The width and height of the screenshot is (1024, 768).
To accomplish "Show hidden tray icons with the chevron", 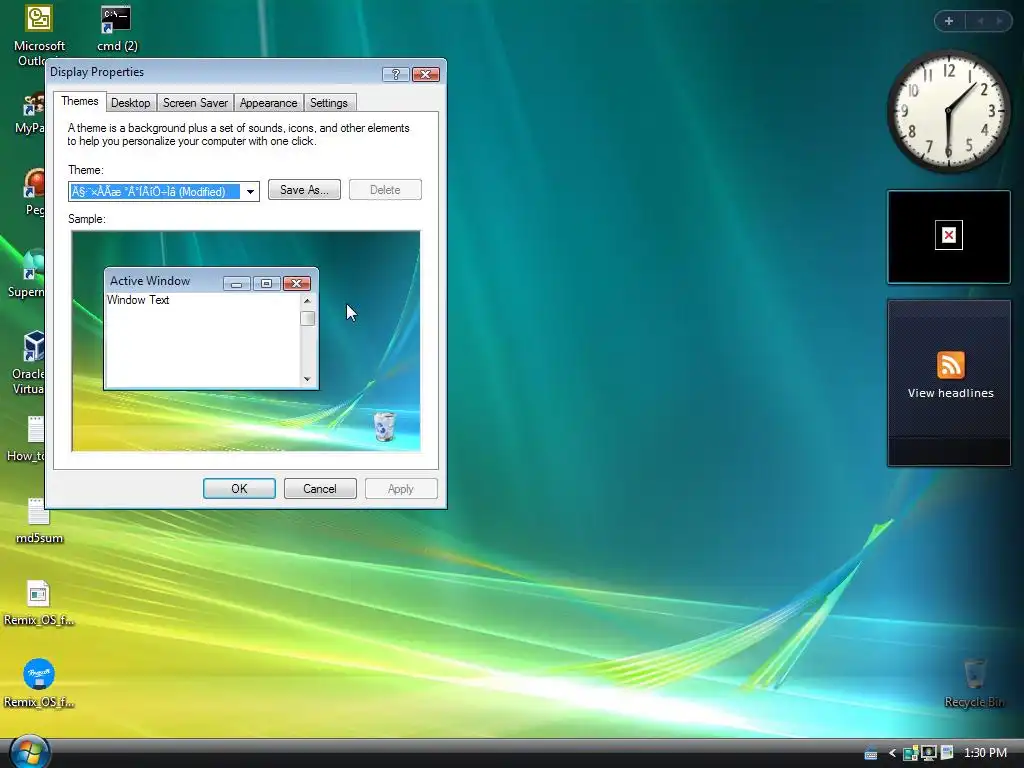I will pyautogui.click(x=892, y=753).
